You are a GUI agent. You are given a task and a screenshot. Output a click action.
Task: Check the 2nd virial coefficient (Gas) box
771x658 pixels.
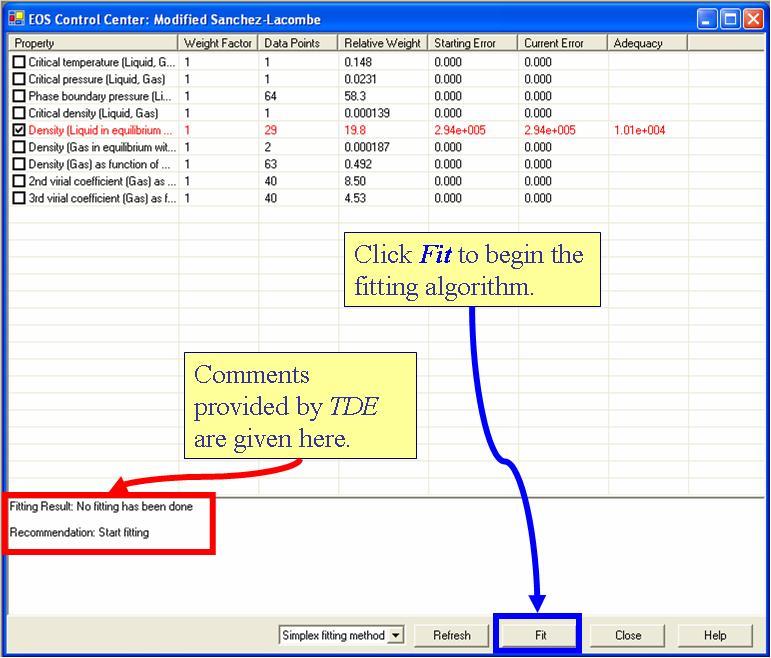(19, 181)
